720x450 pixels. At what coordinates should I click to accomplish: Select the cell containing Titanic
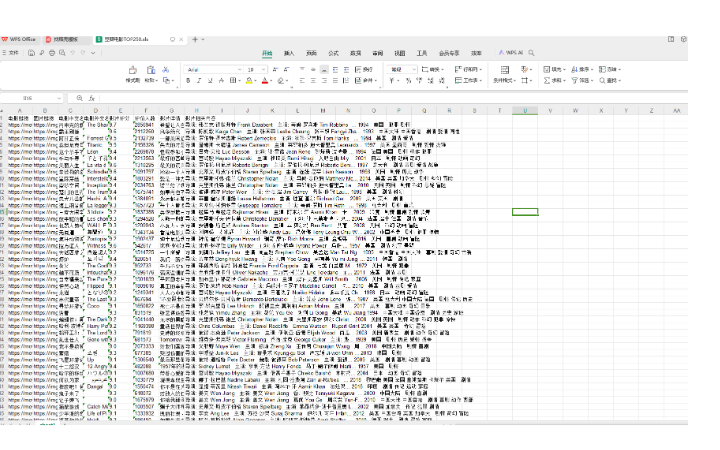[95, 145]
